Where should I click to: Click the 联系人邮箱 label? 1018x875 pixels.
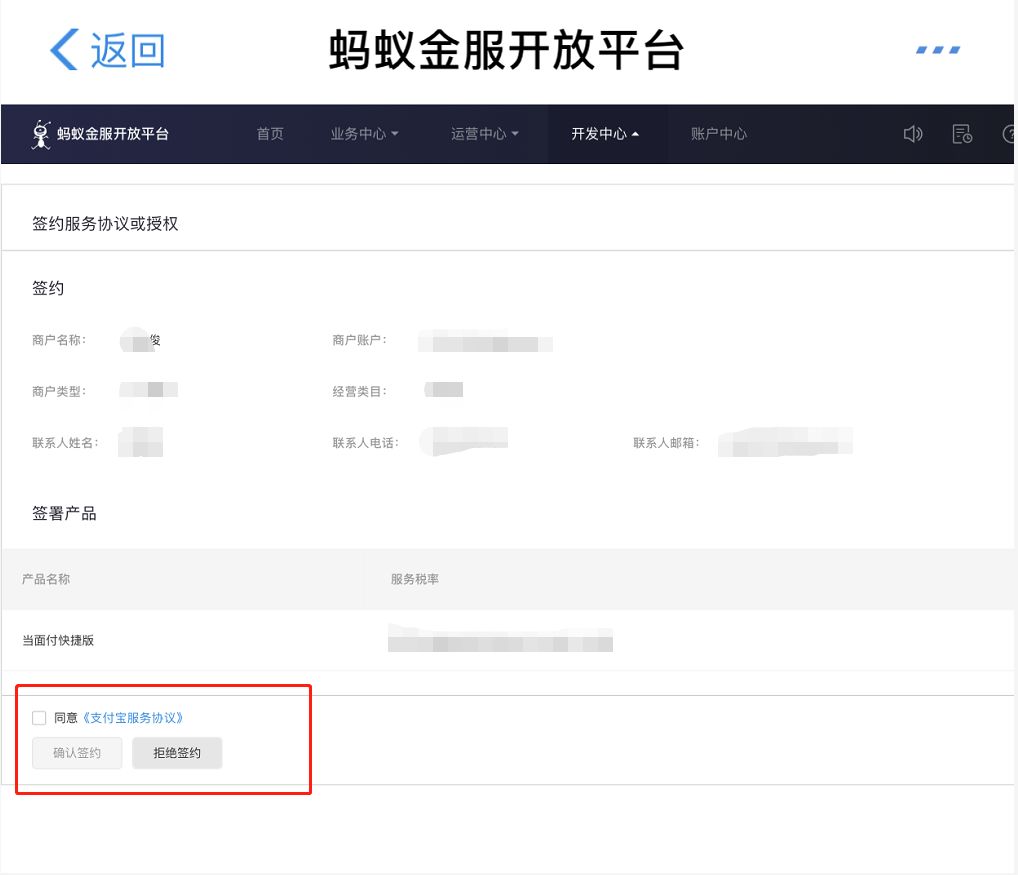point(666,443)
